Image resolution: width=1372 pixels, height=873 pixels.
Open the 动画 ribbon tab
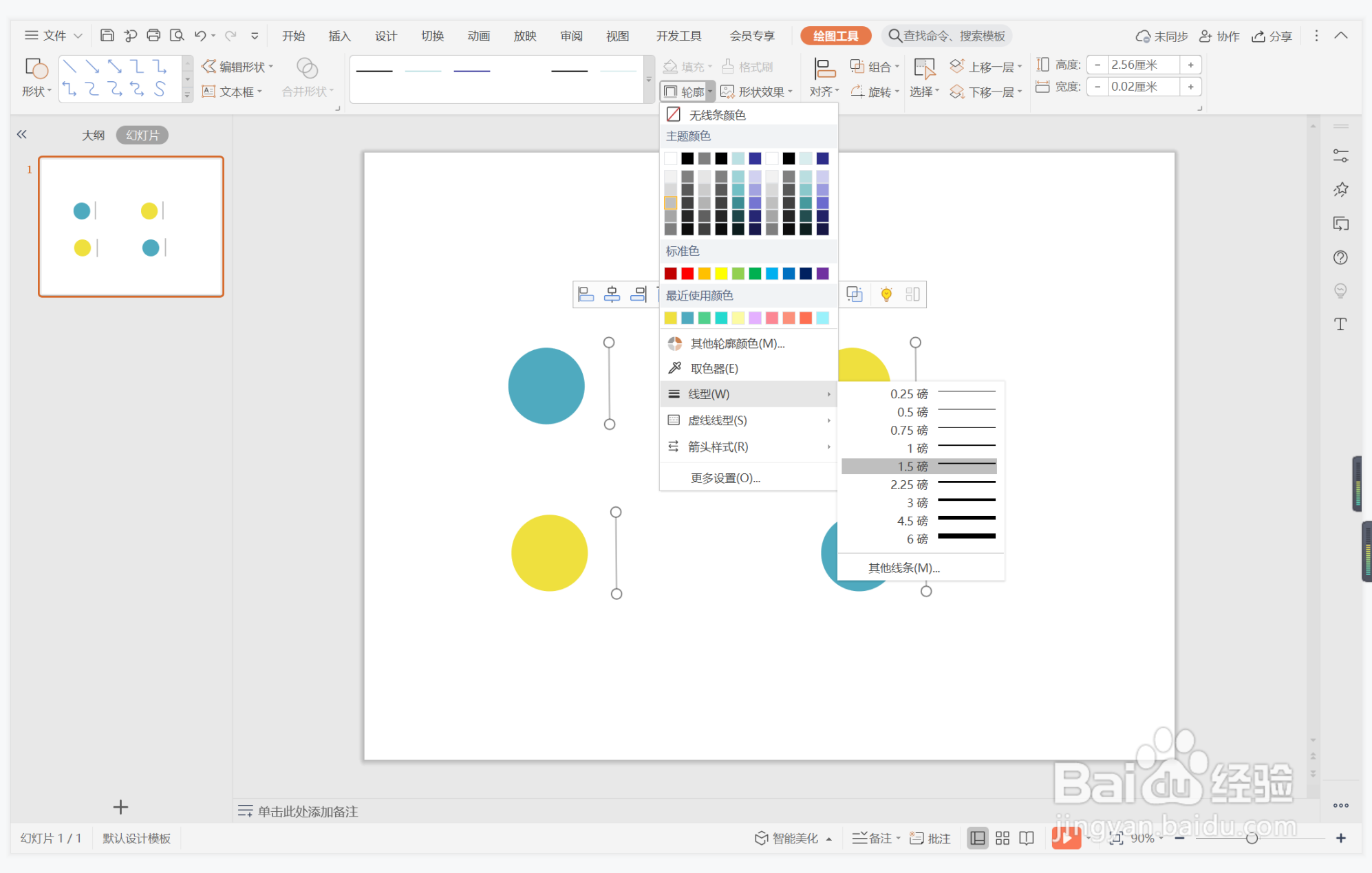478,36
